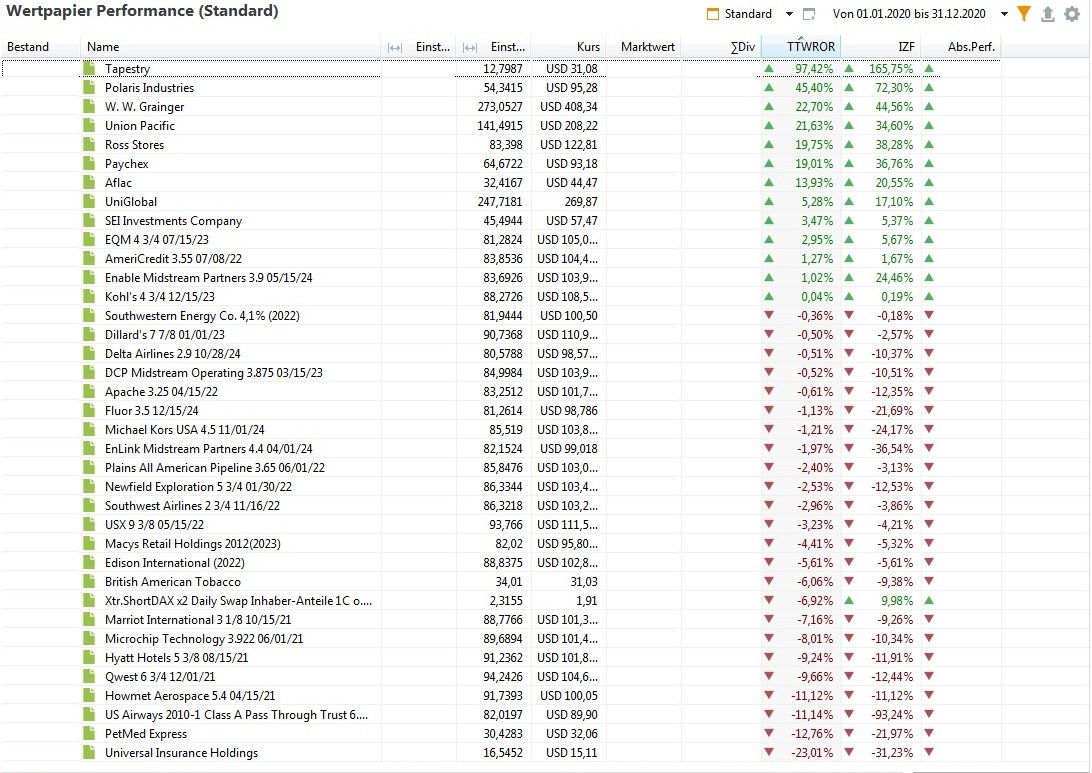Expand the Standard view dropdown arrow

click(x=789, y=14)
